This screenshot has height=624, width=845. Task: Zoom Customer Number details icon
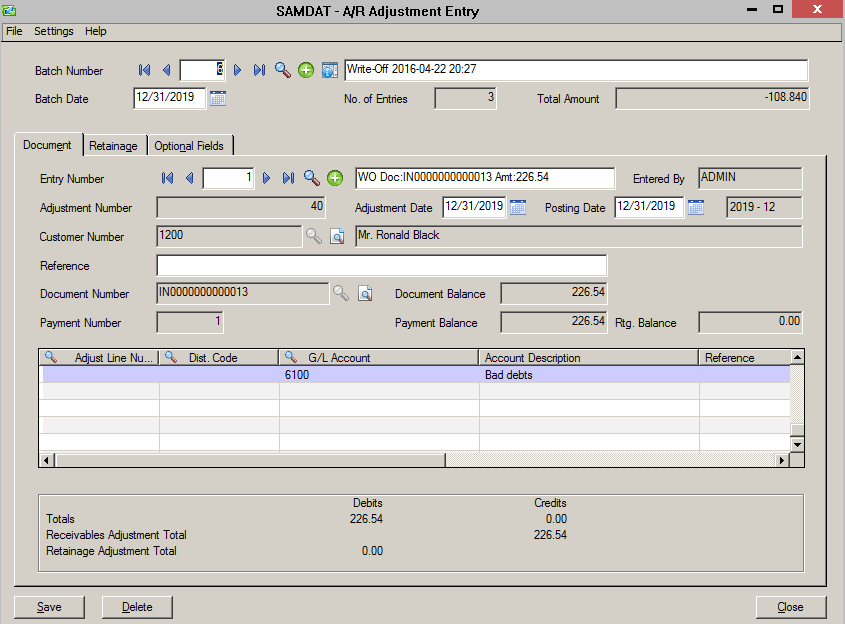pos(338,236)
